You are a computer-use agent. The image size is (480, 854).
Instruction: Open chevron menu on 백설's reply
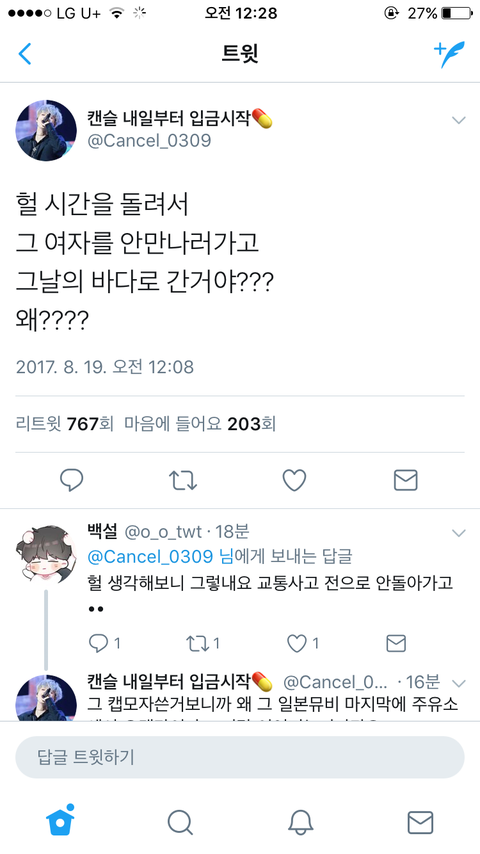[x=459, y=533]
